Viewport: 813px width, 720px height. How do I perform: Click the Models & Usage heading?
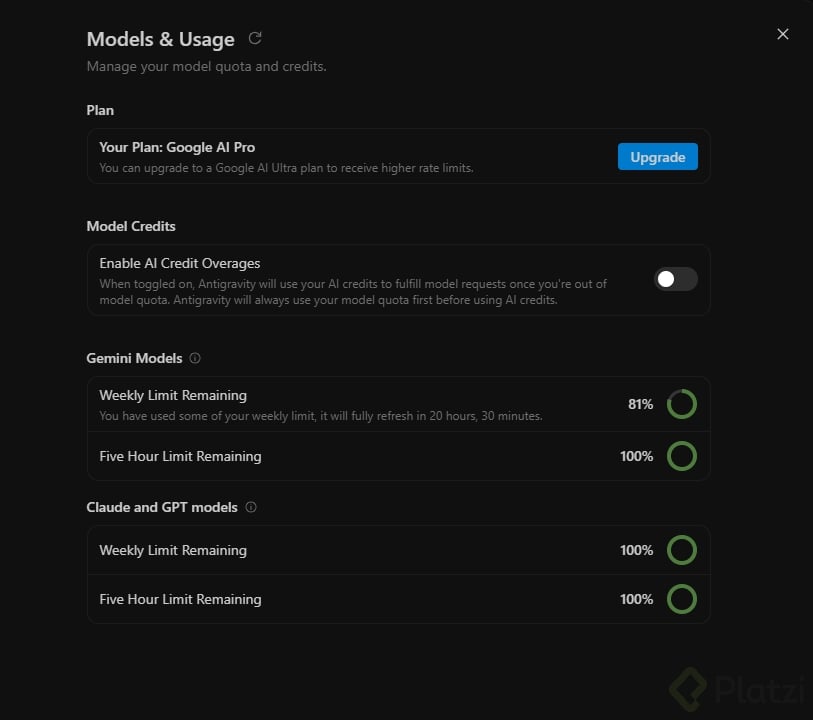click(161, 39)
